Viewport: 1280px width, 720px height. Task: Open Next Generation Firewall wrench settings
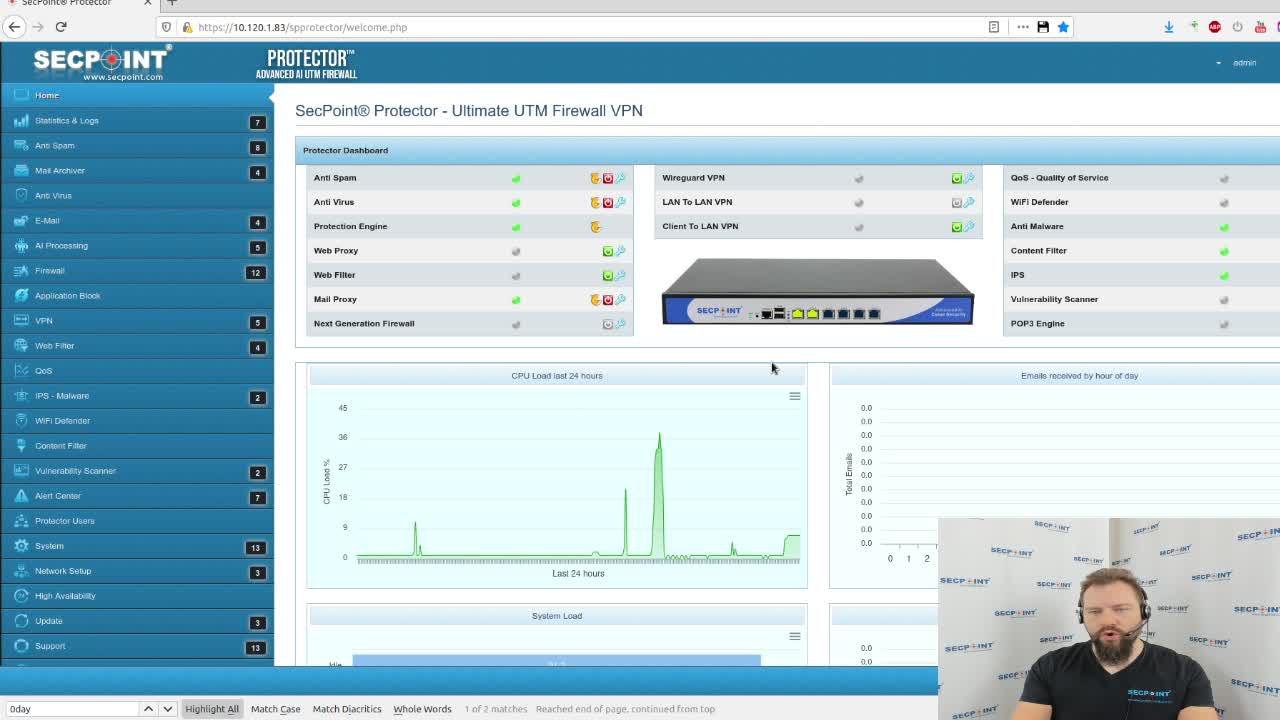pos(620,324)
